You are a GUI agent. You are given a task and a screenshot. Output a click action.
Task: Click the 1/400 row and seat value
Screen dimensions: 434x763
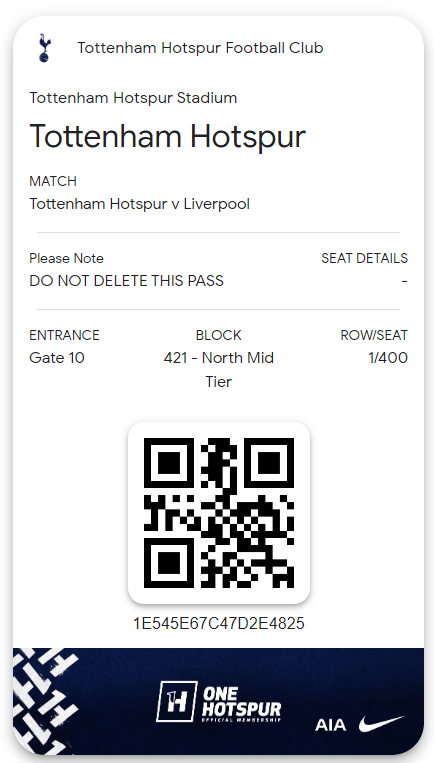coord(388,358)
